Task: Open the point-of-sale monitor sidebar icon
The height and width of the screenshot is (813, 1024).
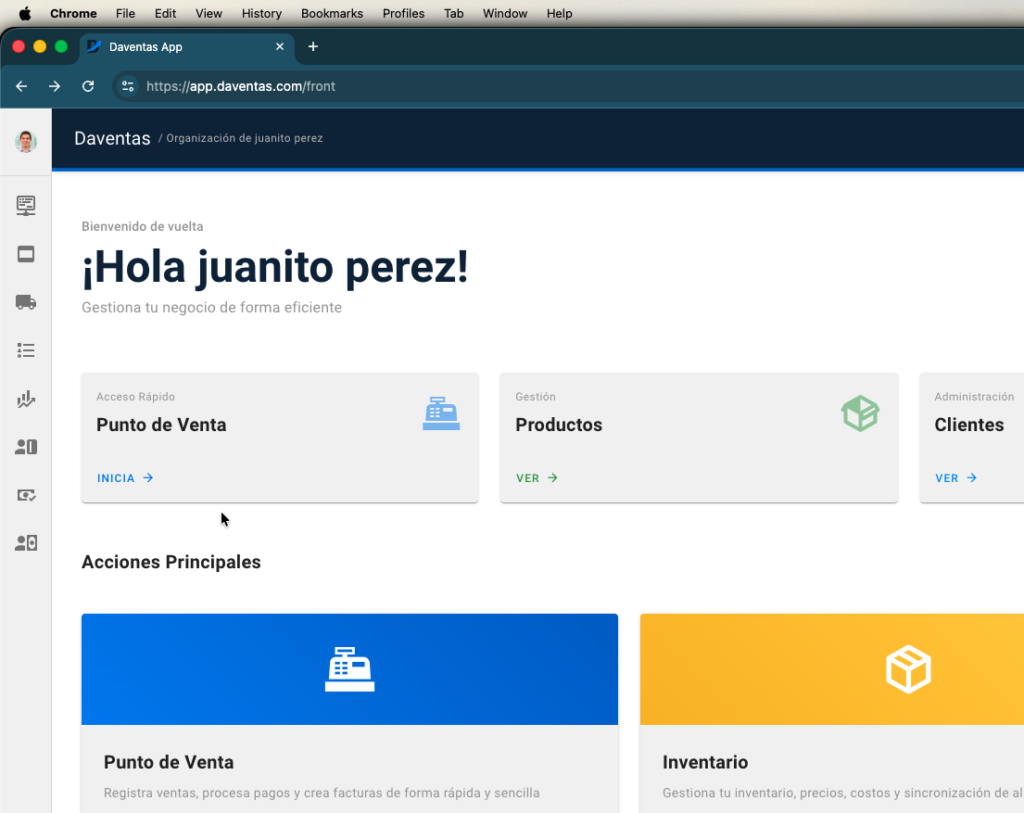Action: tap(26, 206)
